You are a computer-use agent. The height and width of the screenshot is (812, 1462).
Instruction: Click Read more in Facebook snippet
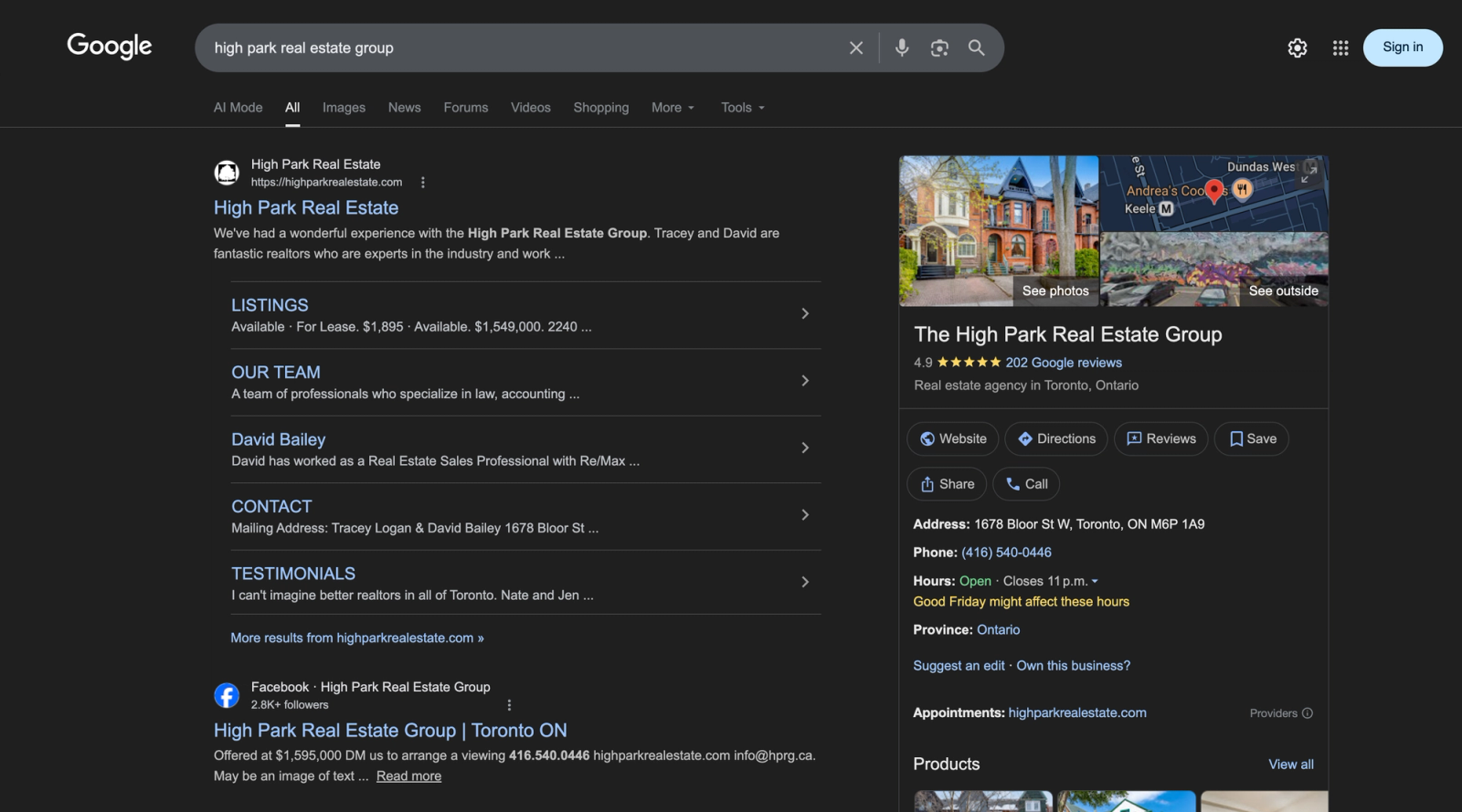(x=408, y=776)
